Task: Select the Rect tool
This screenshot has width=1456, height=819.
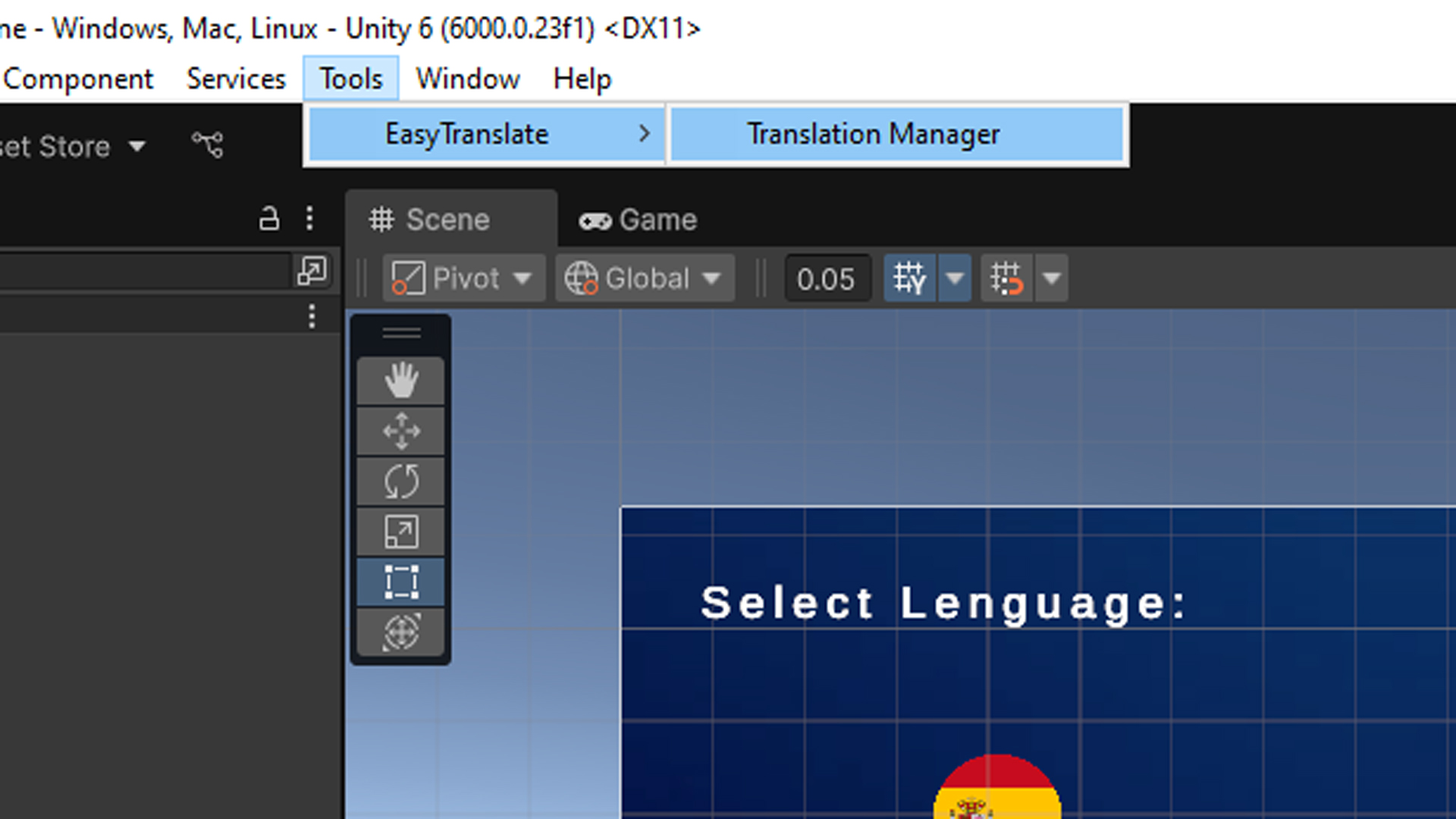Action: point(400,582)
